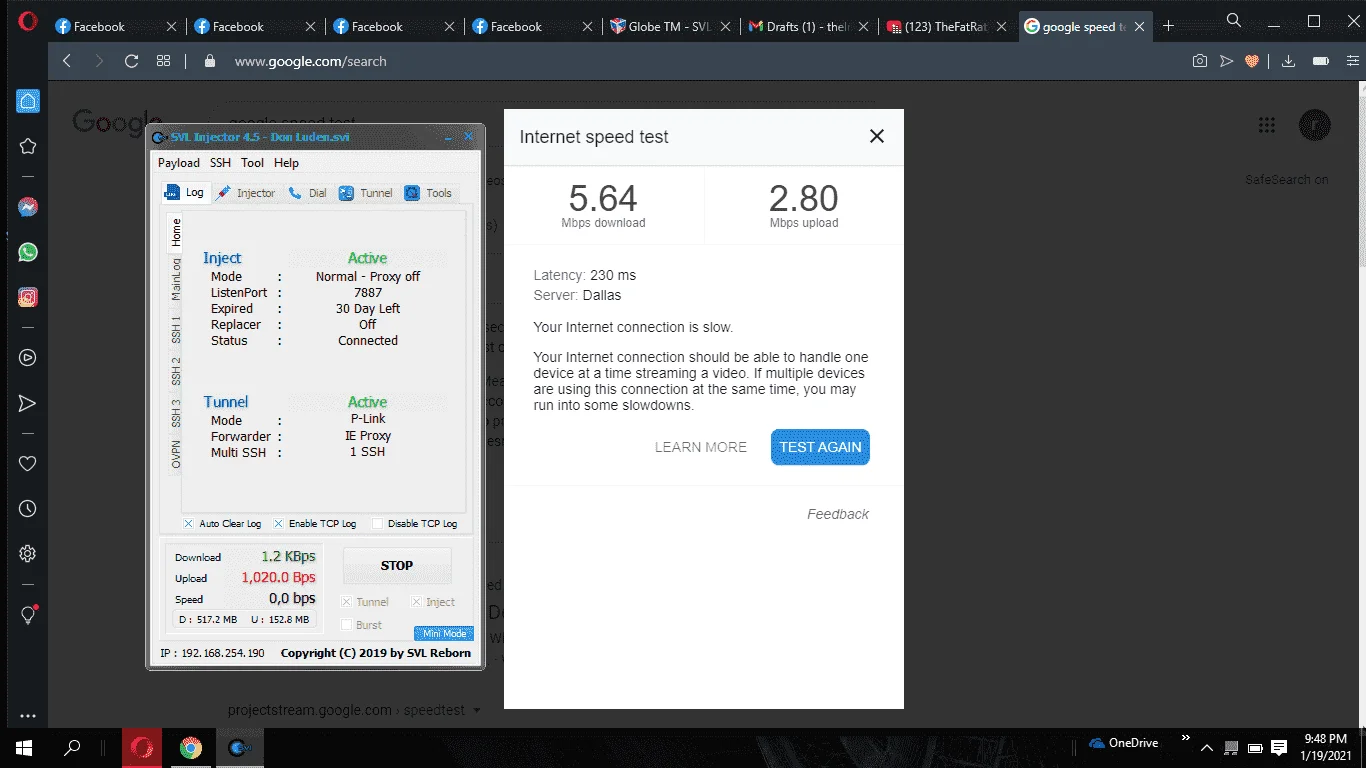This screenshot has width=1366, height=768.
Task: Go to Opera sidebar Home
Action: pos(28,100)
